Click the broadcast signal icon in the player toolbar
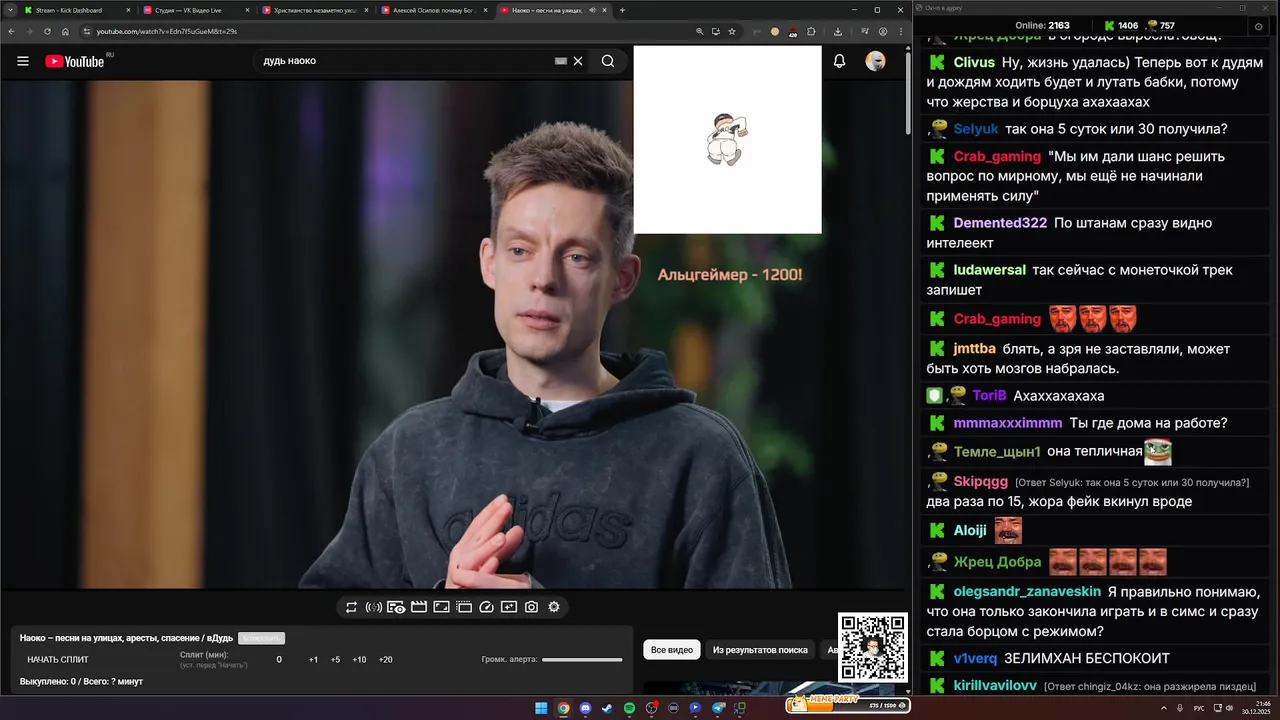Image resolution: width=1280 pixels, height=720 pixels. pos(374,607)
